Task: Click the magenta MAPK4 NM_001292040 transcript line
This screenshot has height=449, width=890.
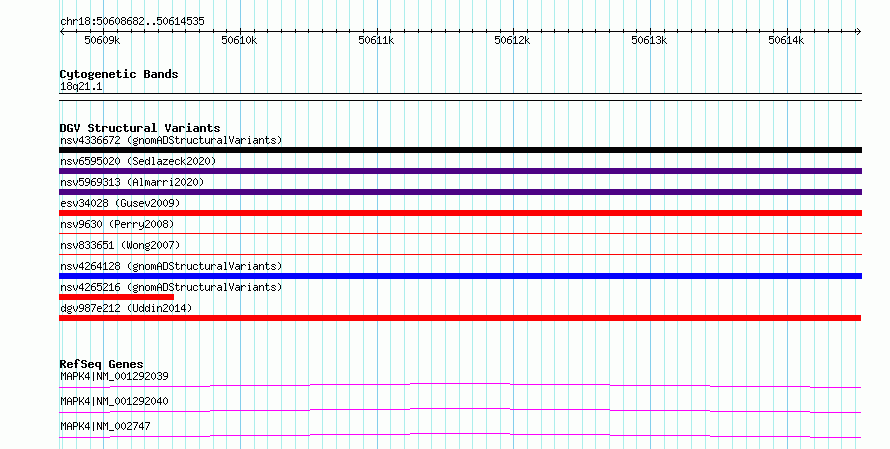Action: pyautogui.click(x=460, y=410)
